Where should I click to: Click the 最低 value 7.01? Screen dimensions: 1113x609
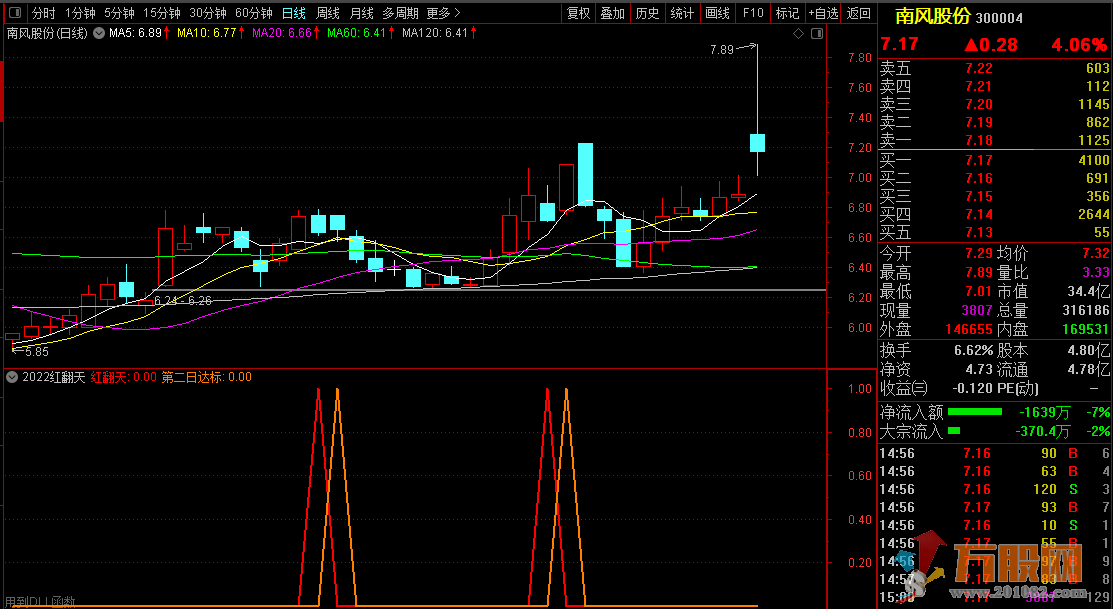pyautogui.click(x=979, y=292)
